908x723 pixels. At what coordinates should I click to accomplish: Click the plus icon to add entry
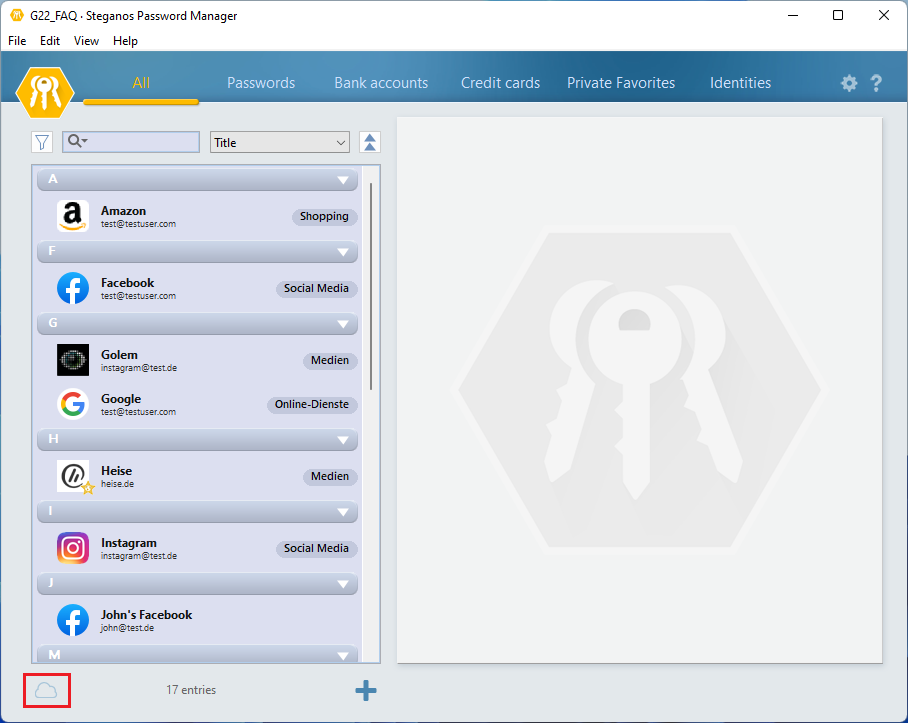click(x=366, y=690)
